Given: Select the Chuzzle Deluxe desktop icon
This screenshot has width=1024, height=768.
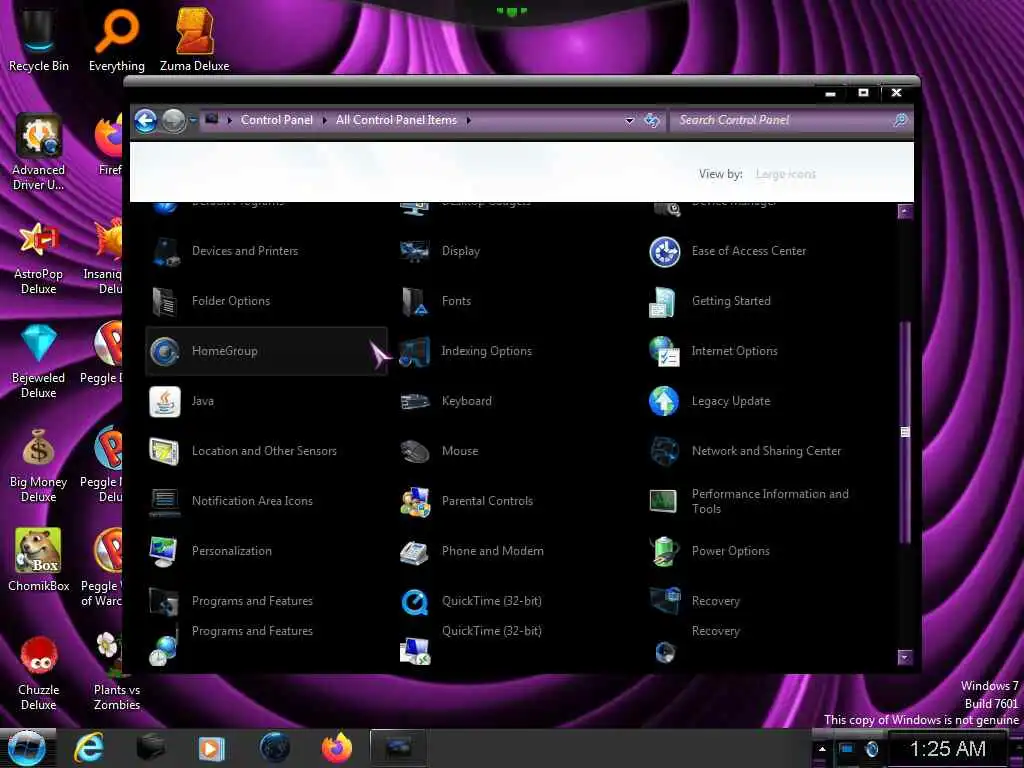Looking at the screenshot, I should pyautogui.click(x=39, y=673).
